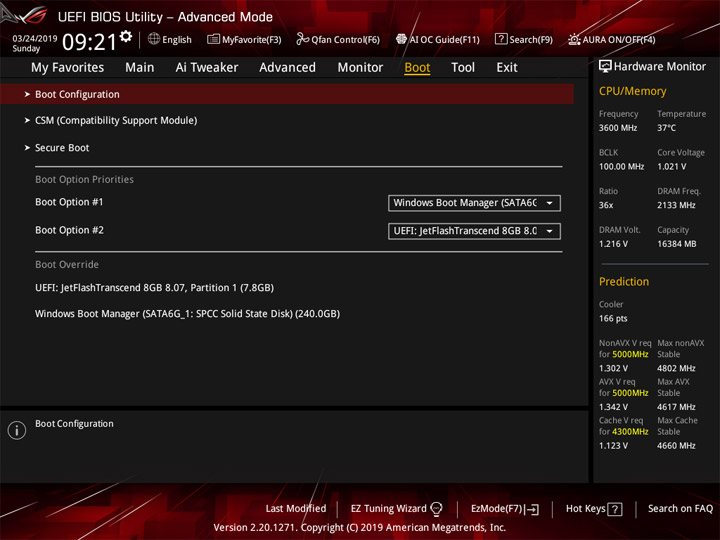720x540 pixels.
Task: Open the Exit tab
Action: click(507, 68)
